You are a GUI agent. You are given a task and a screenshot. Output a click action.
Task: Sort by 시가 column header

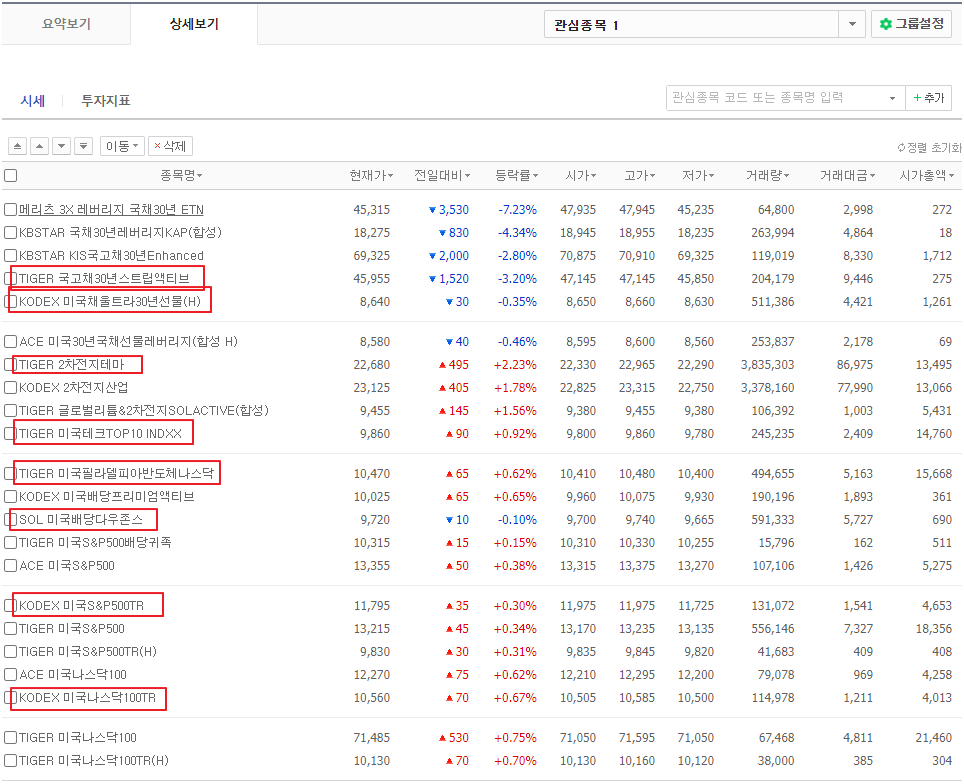click(x=581, y=176)
